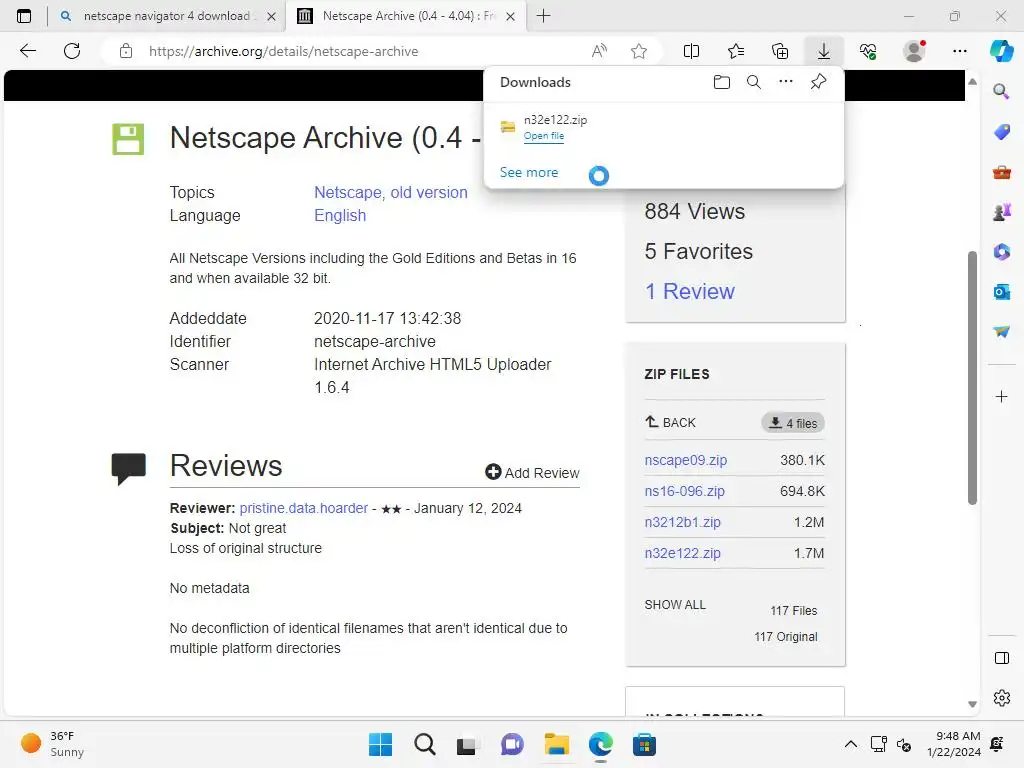Toggle the Downloads toolbar button

click(824, 51)
